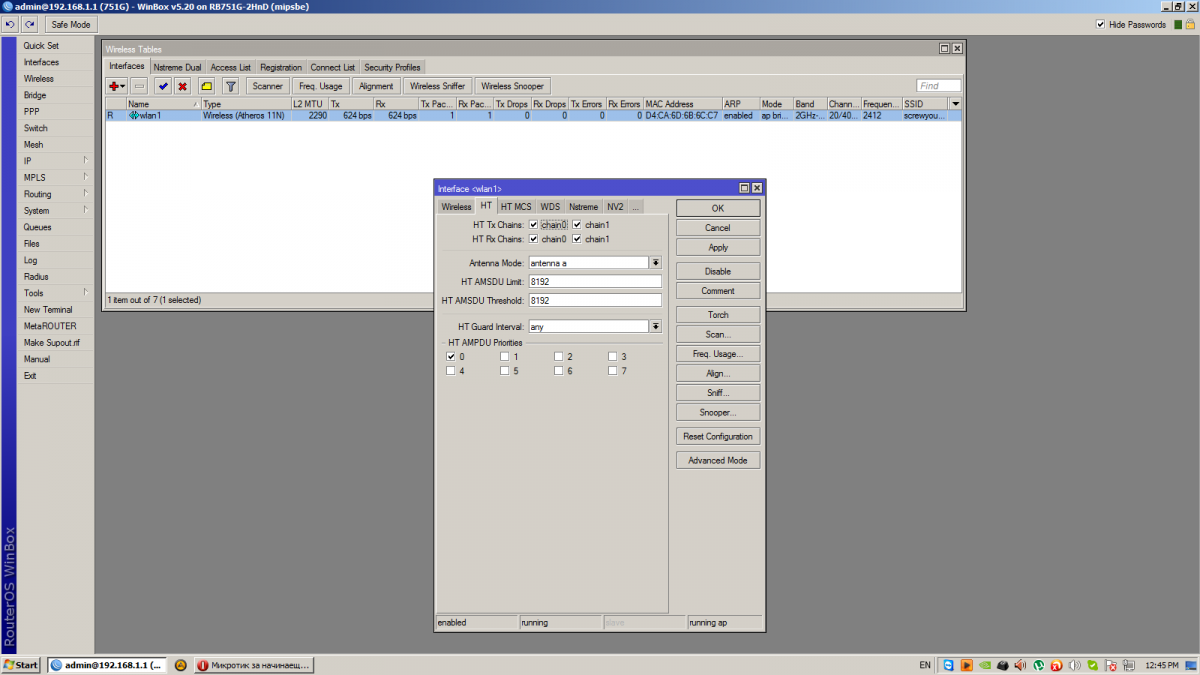The height and width of the screenshot is (675, 1200).
Task: Click the minus Remove interface icon
Action: [x=139, y=86]
